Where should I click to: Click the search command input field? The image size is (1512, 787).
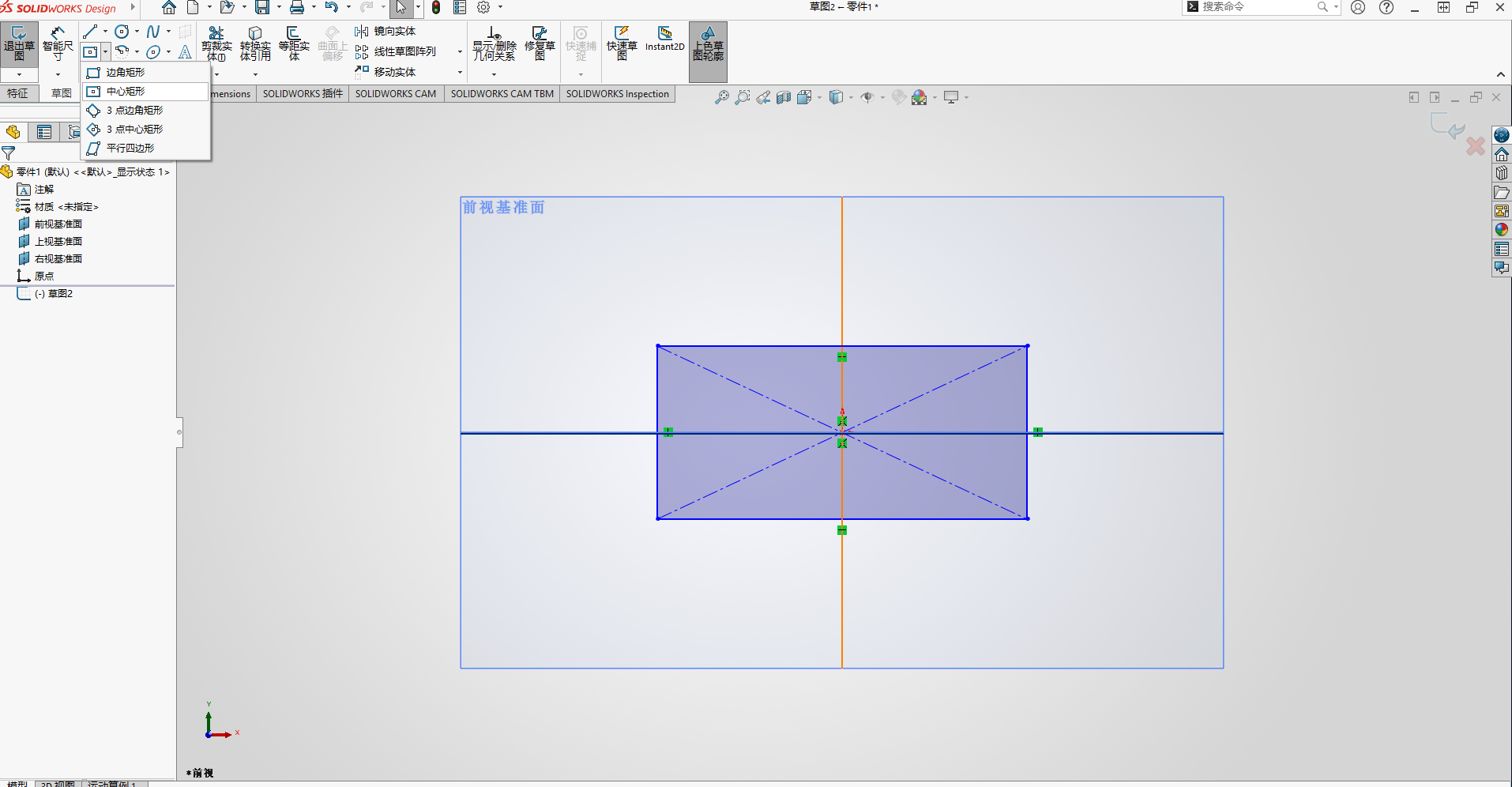1259,7
